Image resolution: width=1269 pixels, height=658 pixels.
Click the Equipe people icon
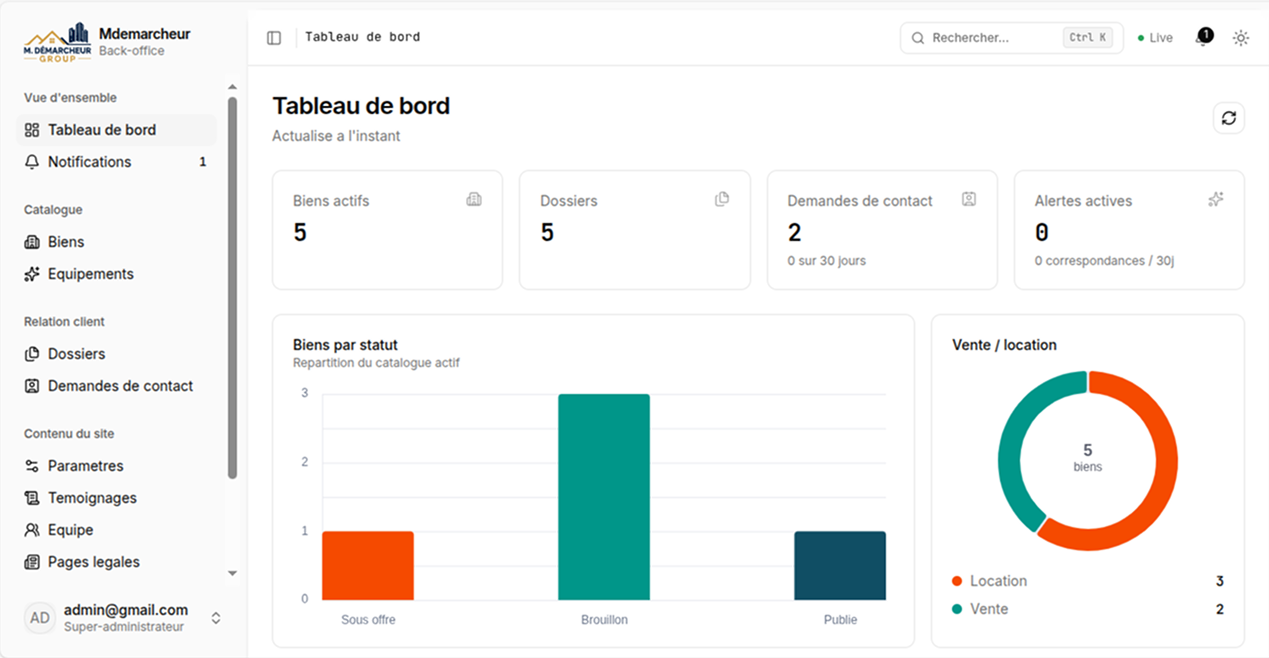[x=32, y=530]
